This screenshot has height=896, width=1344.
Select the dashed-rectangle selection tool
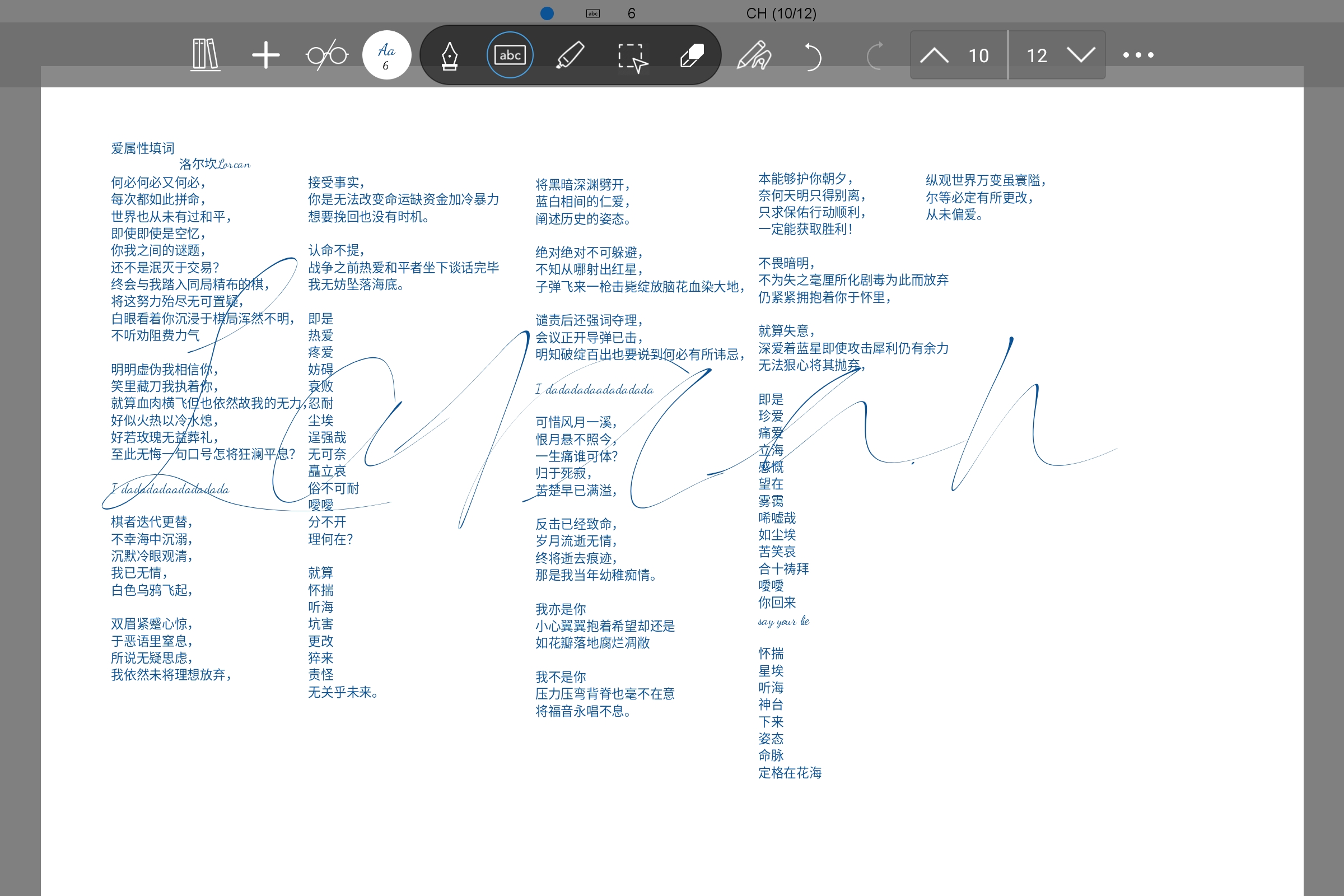coord(633,57)
